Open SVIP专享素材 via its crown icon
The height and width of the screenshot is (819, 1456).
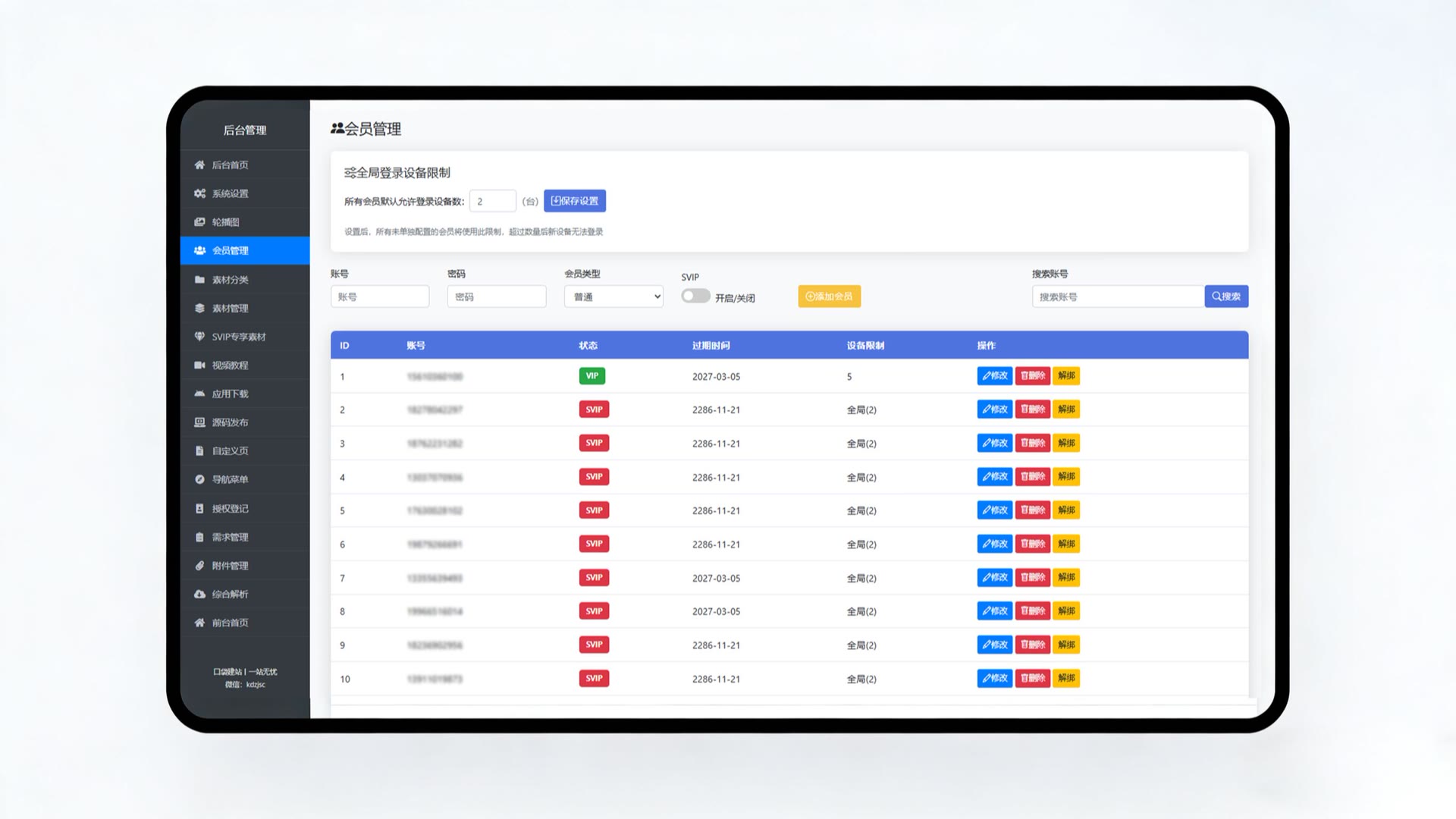pyautogui.click(x=199, y=336)
